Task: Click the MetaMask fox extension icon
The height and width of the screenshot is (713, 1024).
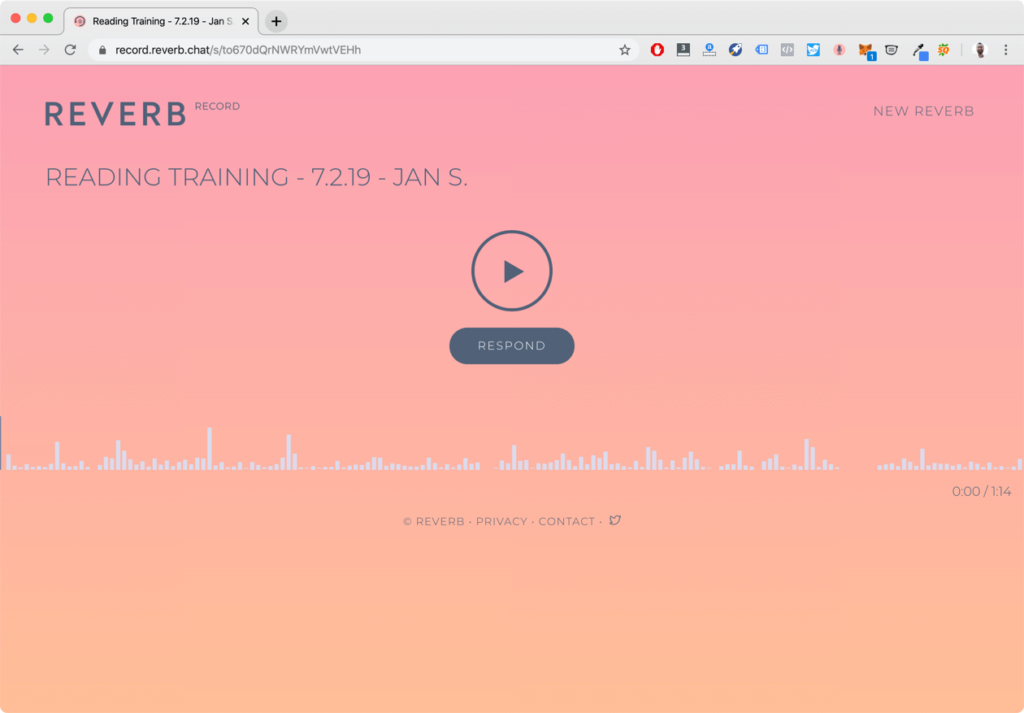Action: (866, 50)
